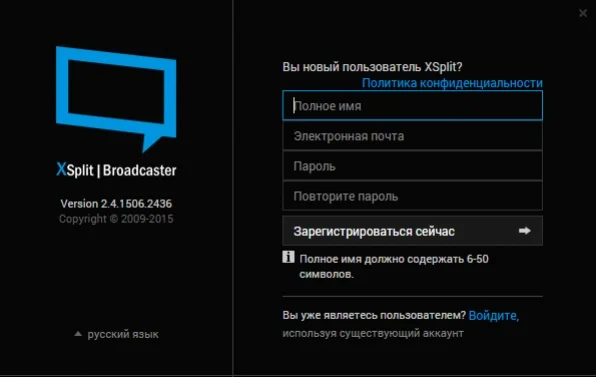Open the русский язык language selector

pos(116,334)
